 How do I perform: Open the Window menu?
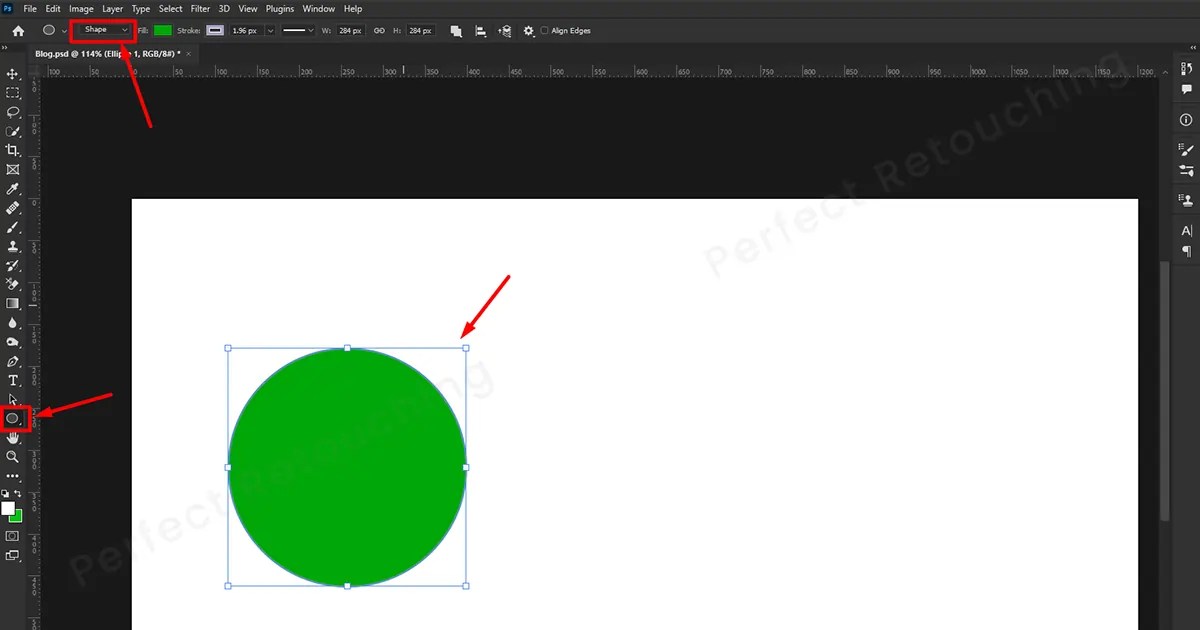point(318,8)
